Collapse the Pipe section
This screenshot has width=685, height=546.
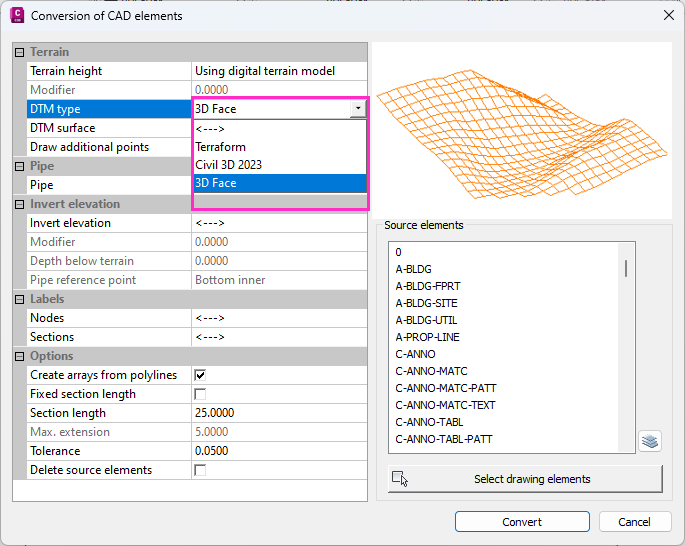pos(19,166)
